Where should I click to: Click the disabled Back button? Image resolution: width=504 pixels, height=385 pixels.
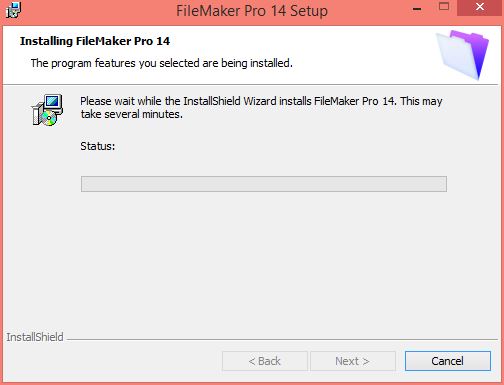(265, 361)
